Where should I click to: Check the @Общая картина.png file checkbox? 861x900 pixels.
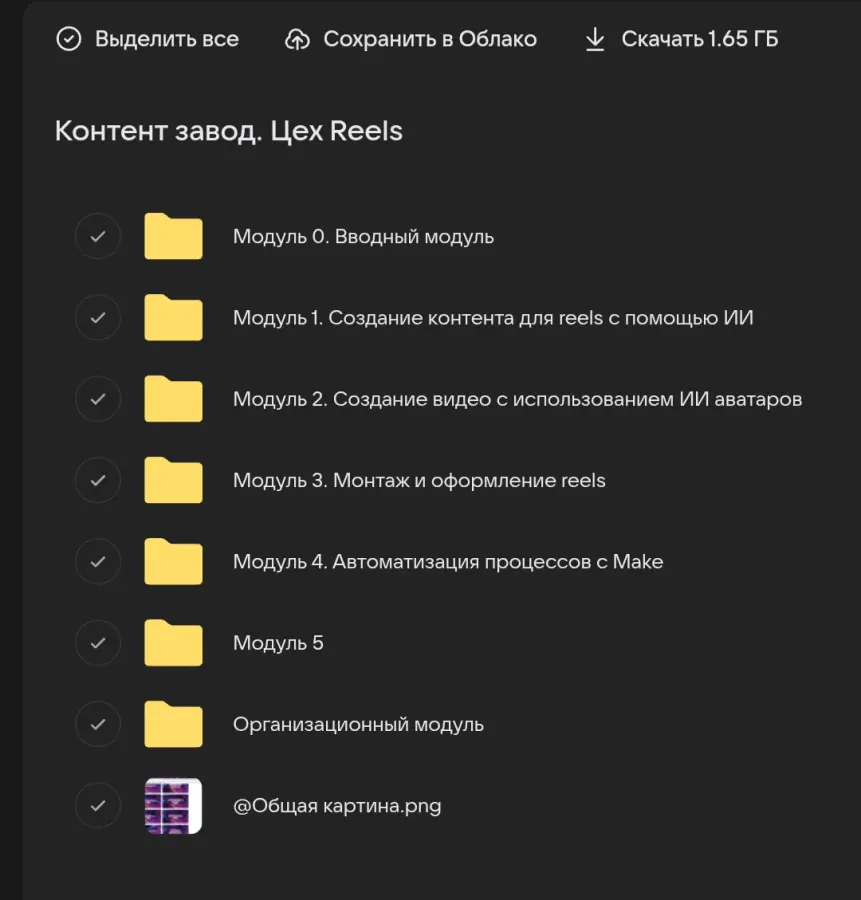[98, 805]
